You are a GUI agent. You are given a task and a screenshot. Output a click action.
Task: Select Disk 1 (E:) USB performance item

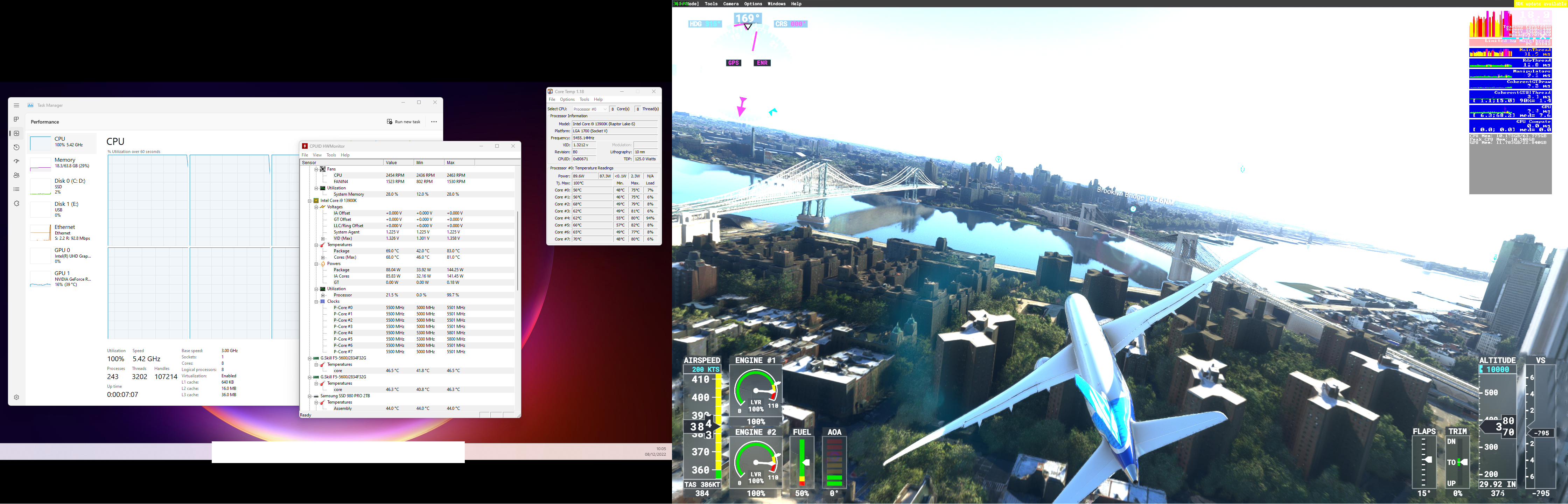click(x=62, y=209)
